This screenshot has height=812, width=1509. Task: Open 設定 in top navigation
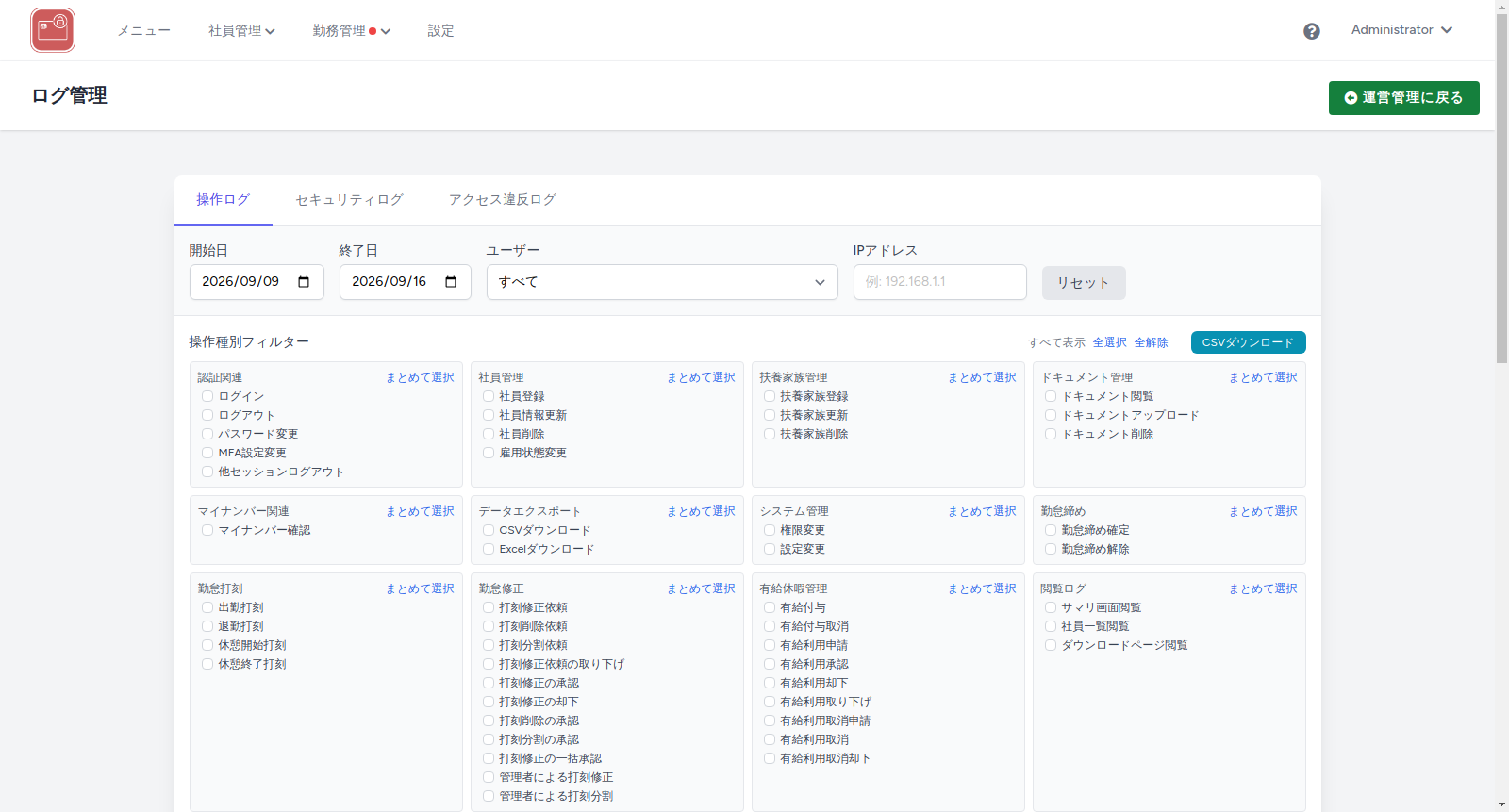coord(440,31)
